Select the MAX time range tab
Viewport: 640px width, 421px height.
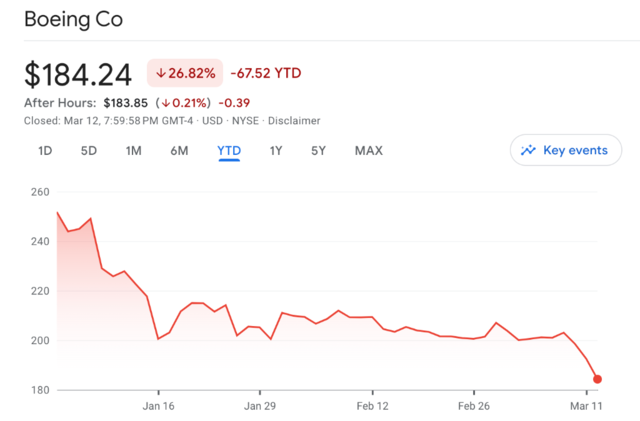click(368, 151)
